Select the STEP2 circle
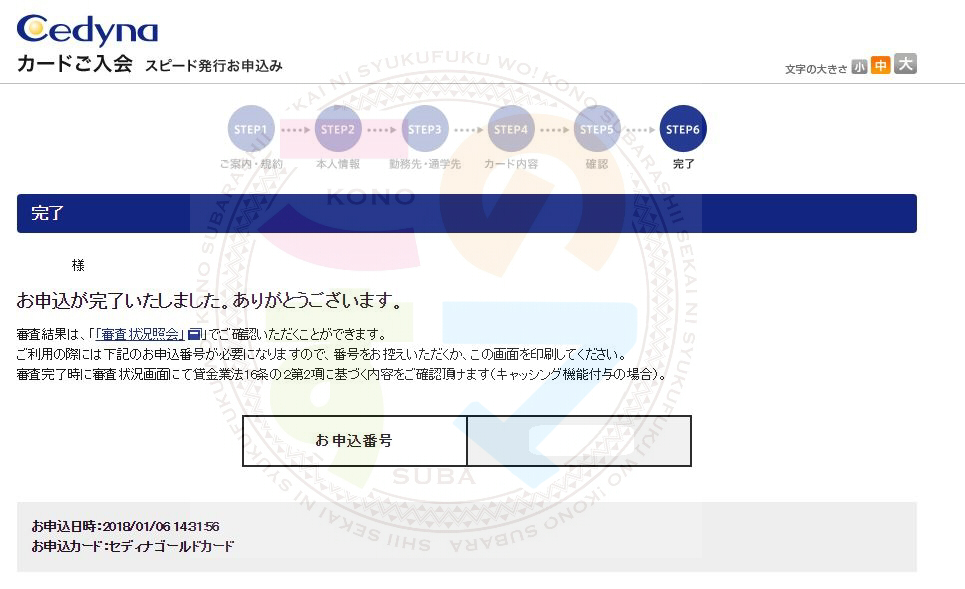Viewport: 965px width, 589px height. [338, 129]
